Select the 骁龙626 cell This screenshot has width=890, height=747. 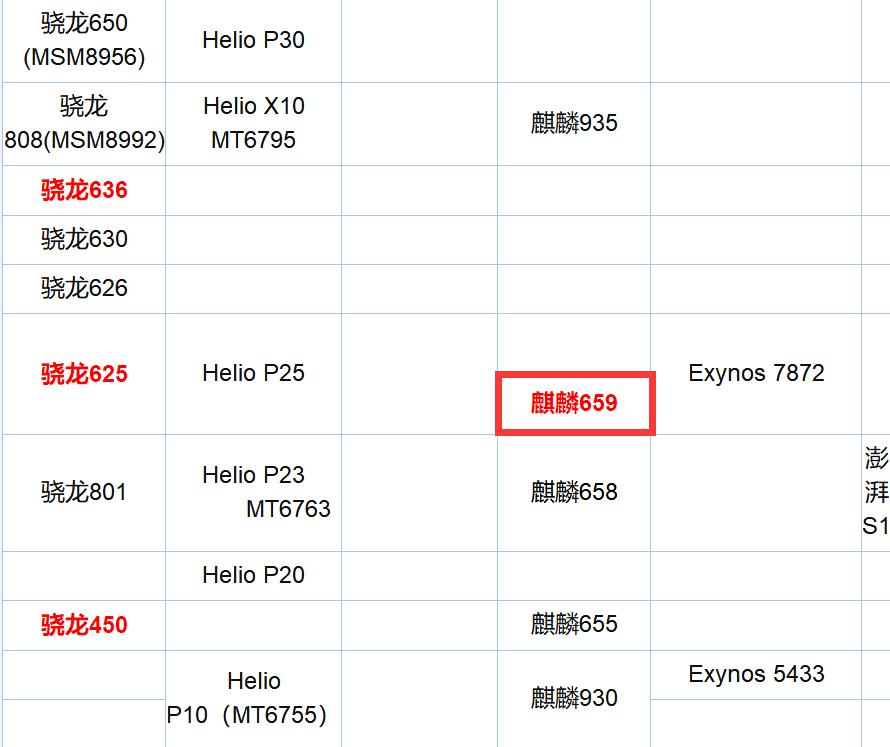pos(84,288)
